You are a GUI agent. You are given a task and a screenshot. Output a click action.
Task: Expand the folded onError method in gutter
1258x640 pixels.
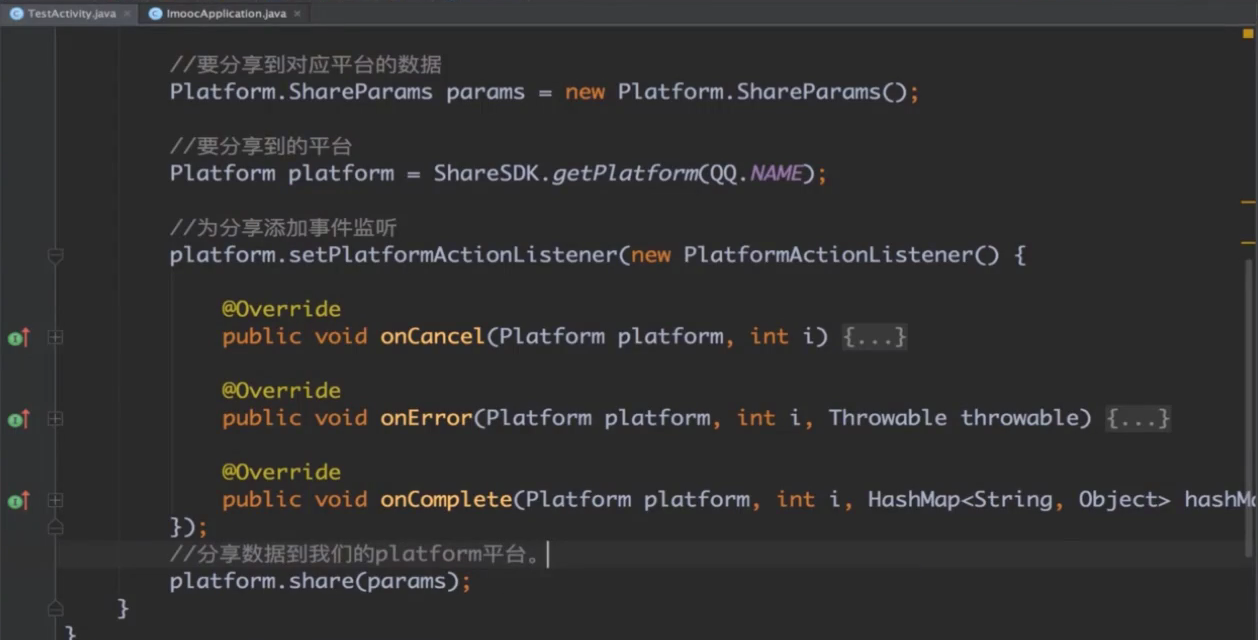point(55,420)
